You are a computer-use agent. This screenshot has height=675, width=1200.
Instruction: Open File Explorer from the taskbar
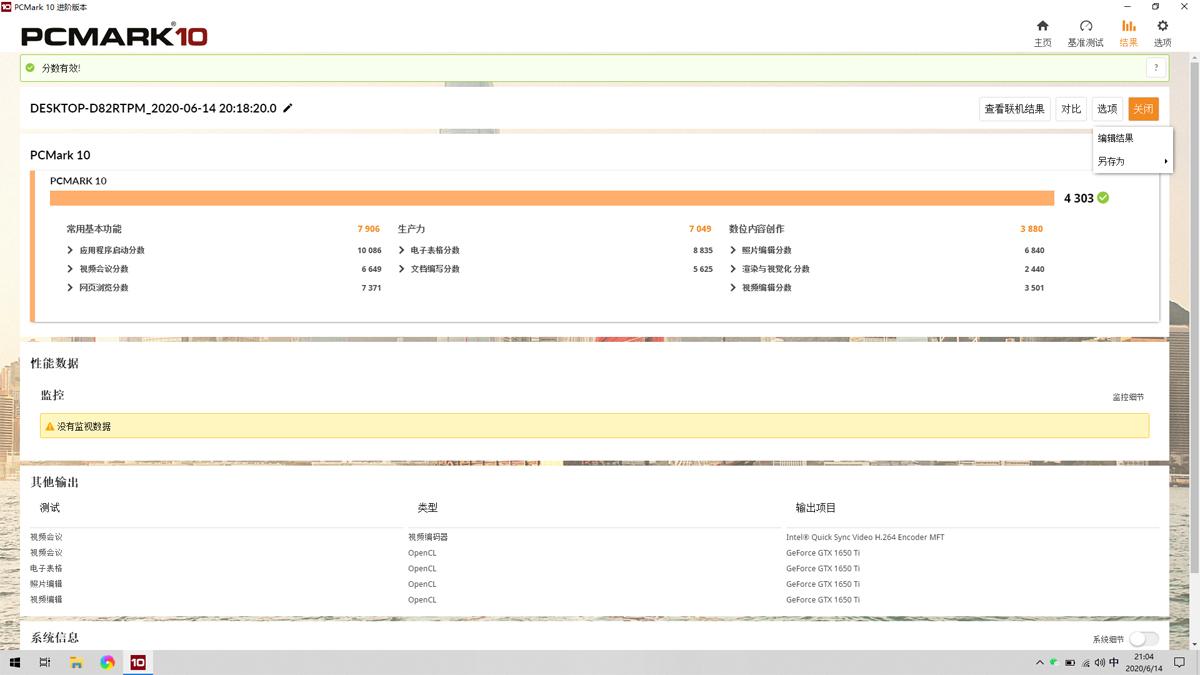(x=76, y=662)
